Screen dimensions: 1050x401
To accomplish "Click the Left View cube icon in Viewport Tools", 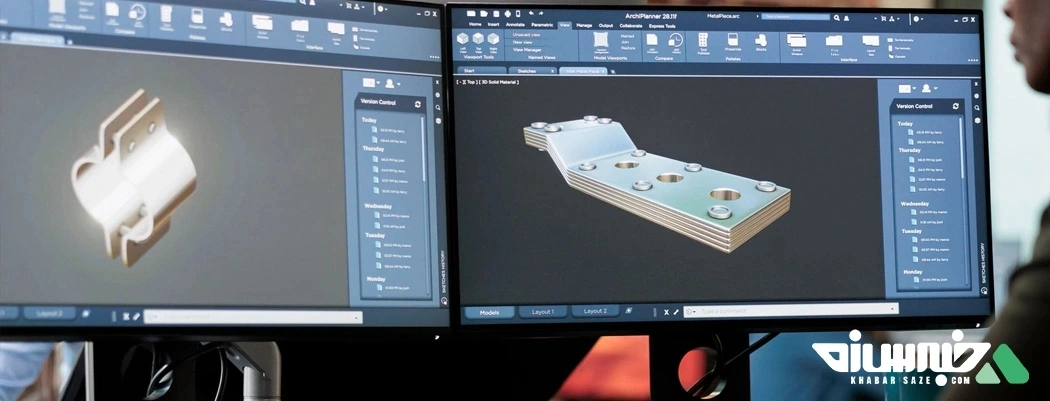I will 463,40.
